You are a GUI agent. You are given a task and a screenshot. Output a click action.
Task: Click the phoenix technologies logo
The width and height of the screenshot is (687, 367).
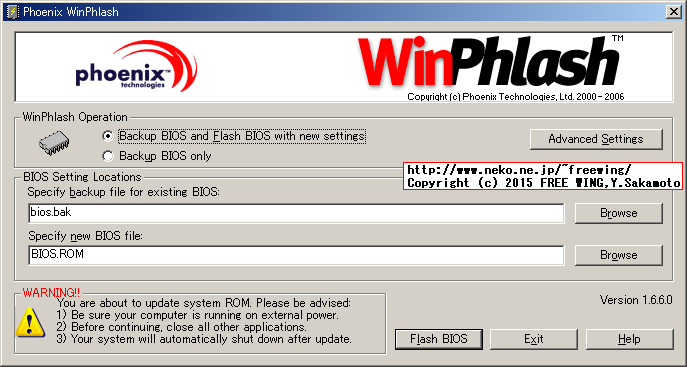click(136, 66)
